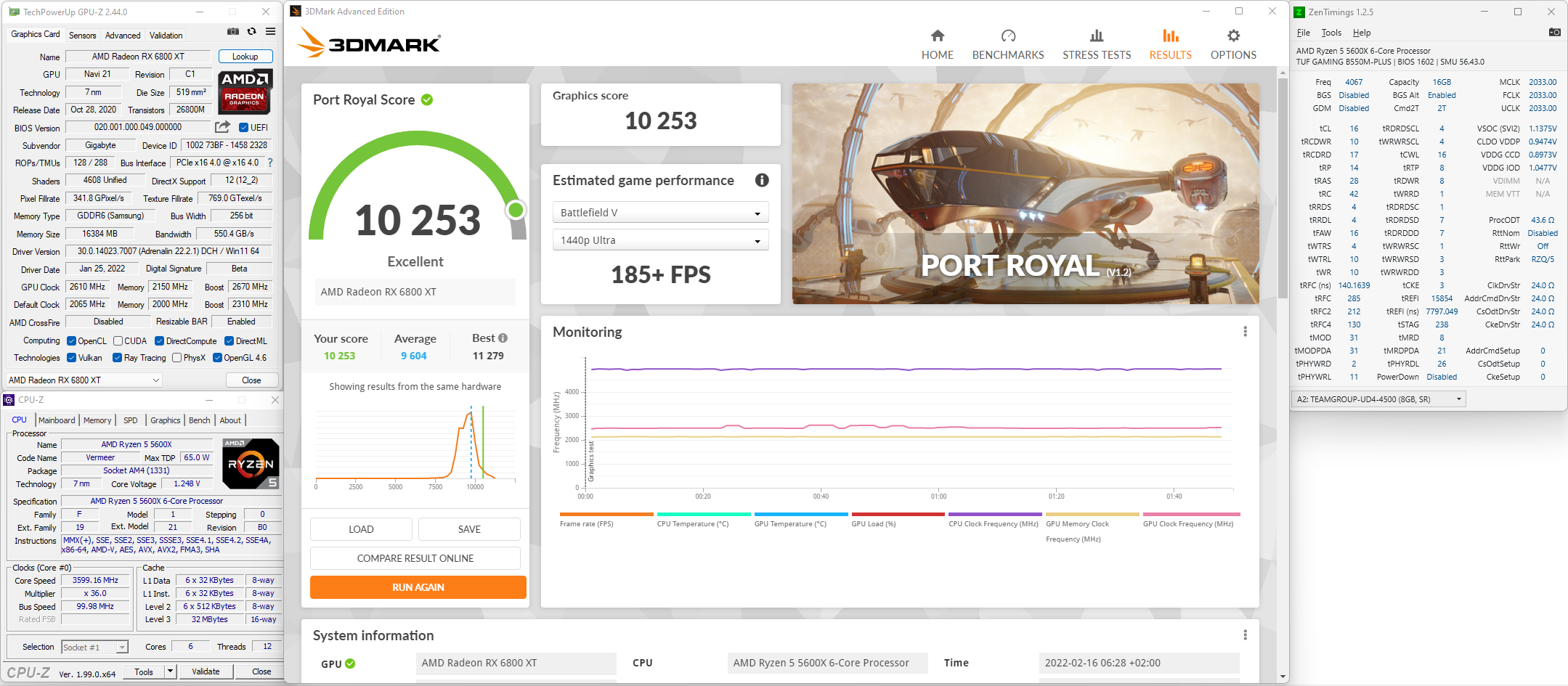Click the green checkmark beside Port Royal Score
Image resolution: width=1568 pixels, height=686 pixels.
point(427,99)
